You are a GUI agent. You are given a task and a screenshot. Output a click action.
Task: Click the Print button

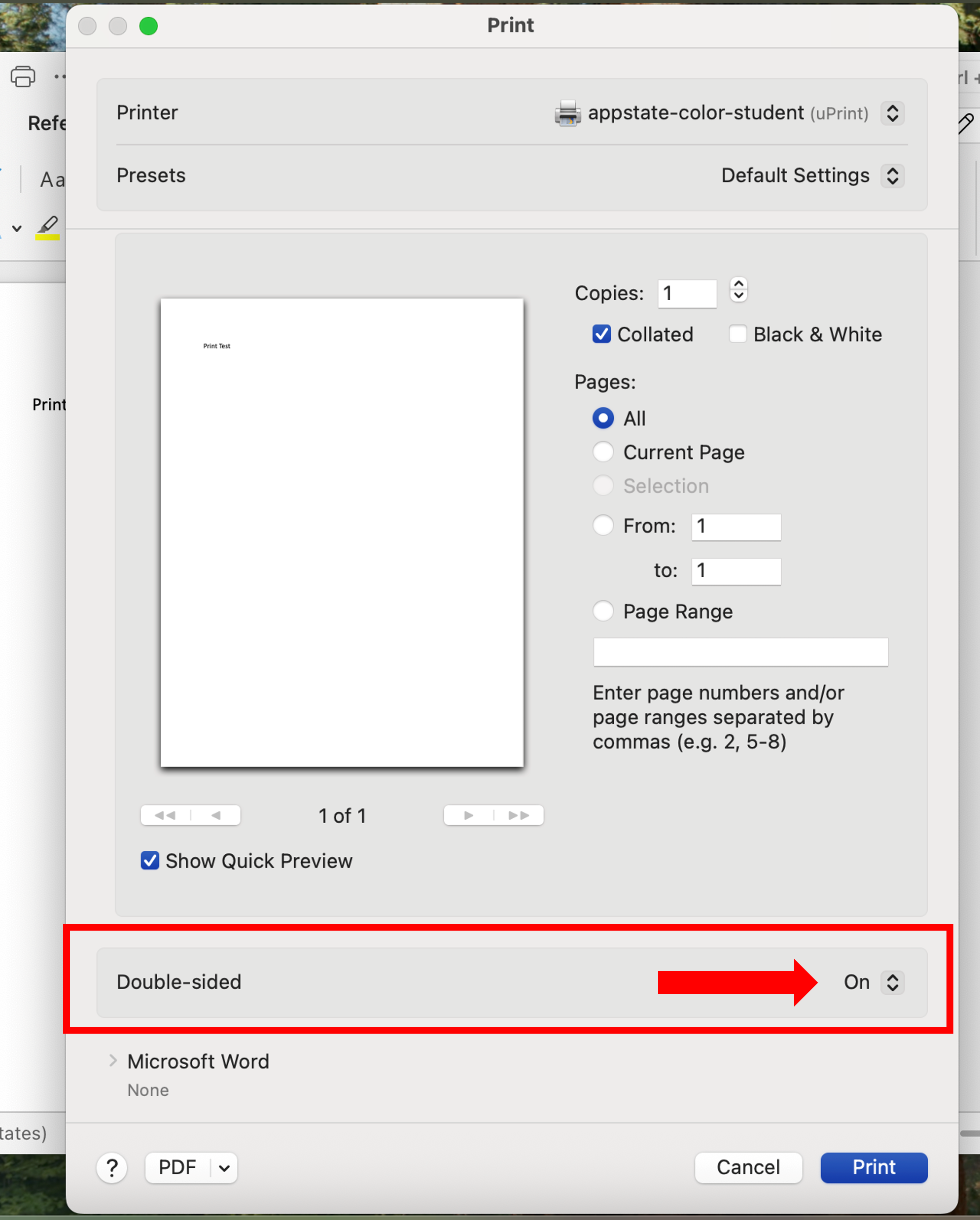click(x=874, y=1168)
